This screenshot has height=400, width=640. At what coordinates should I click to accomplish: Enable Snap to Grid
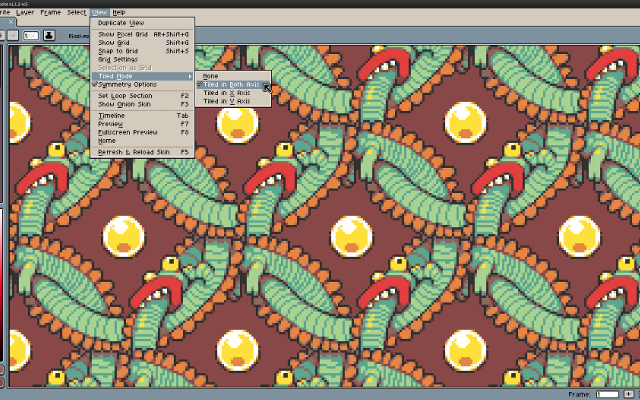tap(142, 51)
